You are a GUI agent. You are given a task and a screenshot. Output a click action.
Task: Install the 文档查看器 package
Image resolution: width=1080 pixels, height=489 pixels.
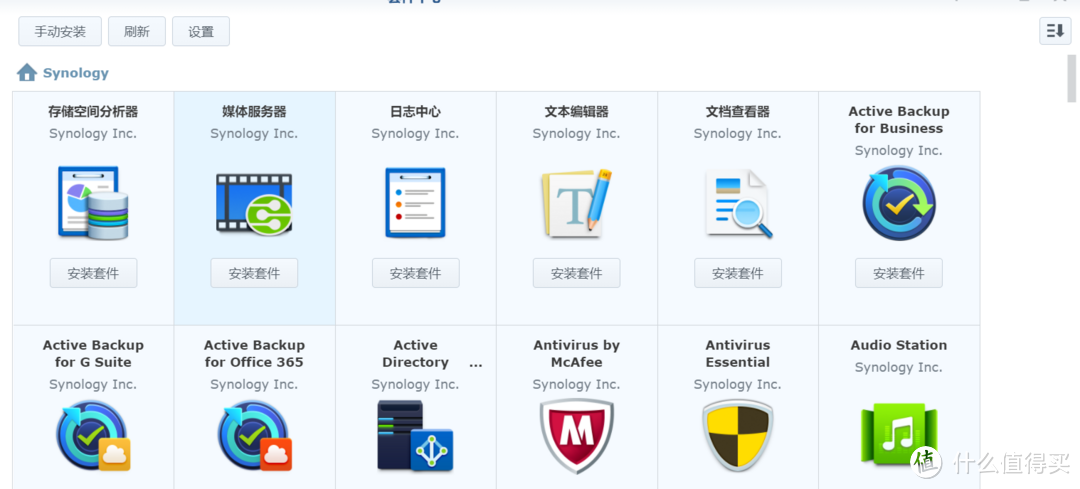tap(738, 273)
